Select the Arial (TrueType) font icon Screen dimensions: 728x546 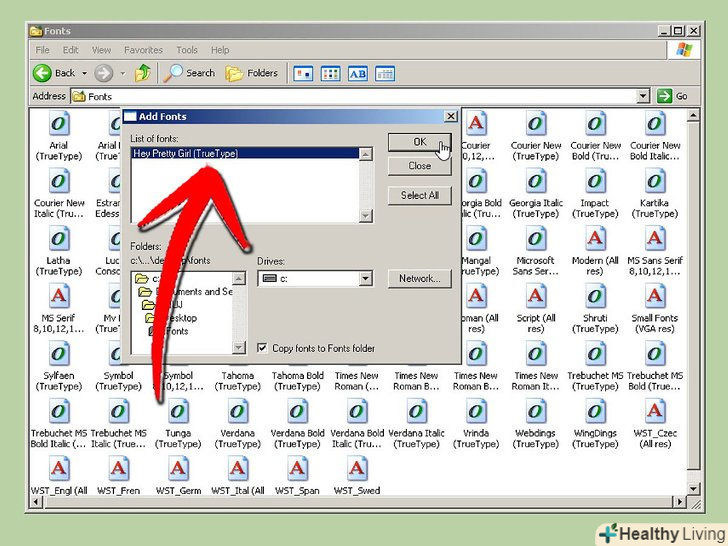click(x=59, y=124)
